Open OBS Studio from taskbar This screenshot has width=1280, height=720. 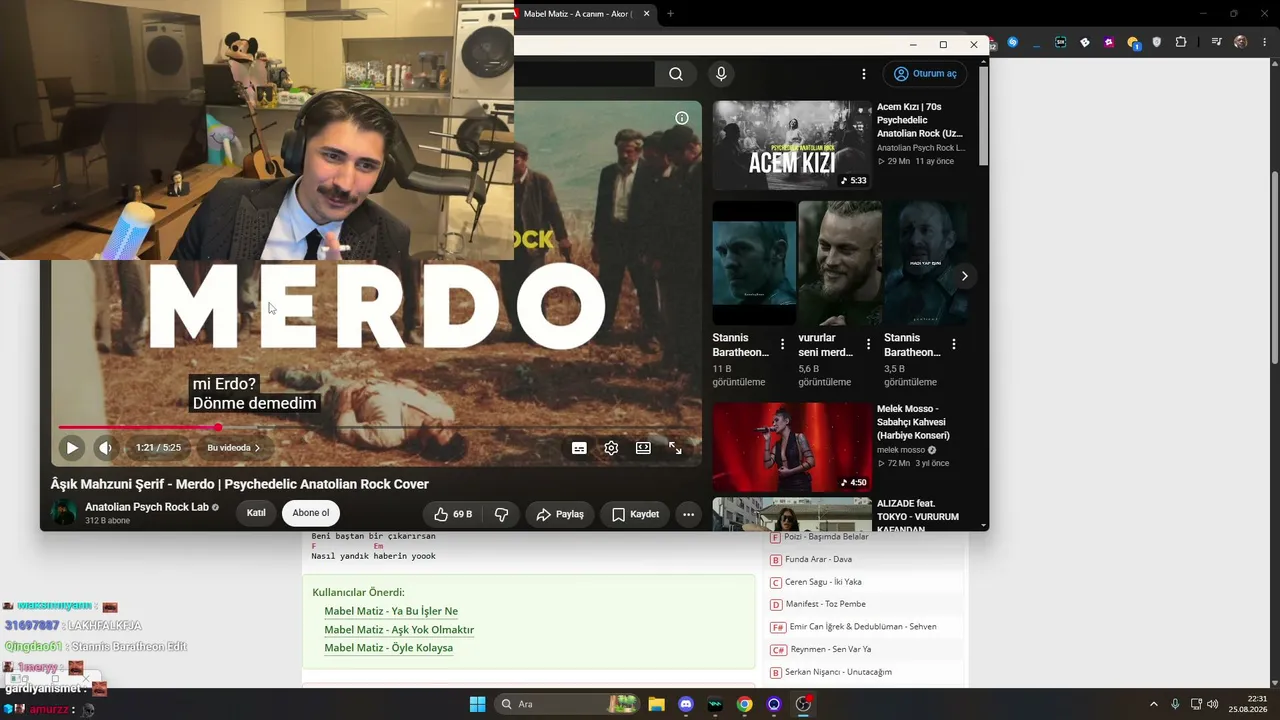(803, 704)
